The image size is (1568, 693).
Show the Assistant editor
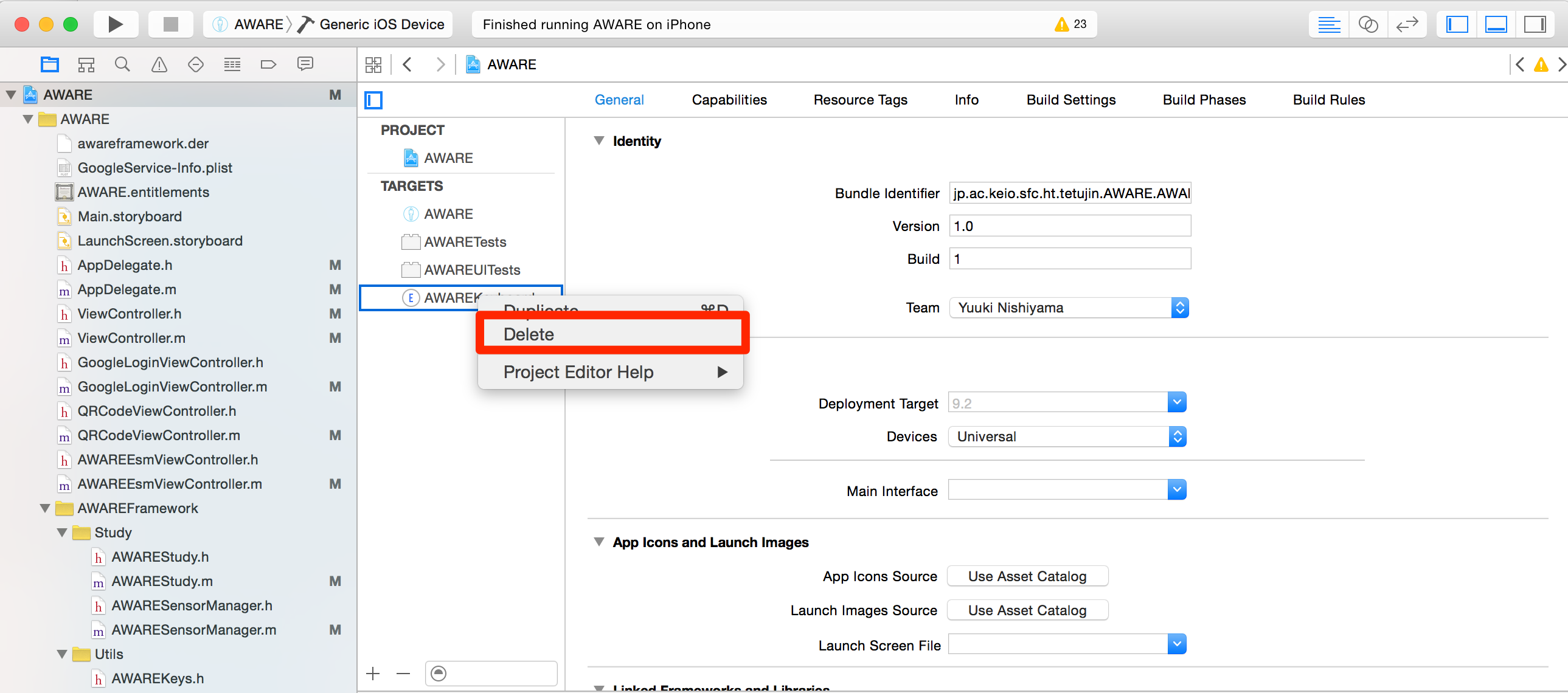coord(1368,24)
